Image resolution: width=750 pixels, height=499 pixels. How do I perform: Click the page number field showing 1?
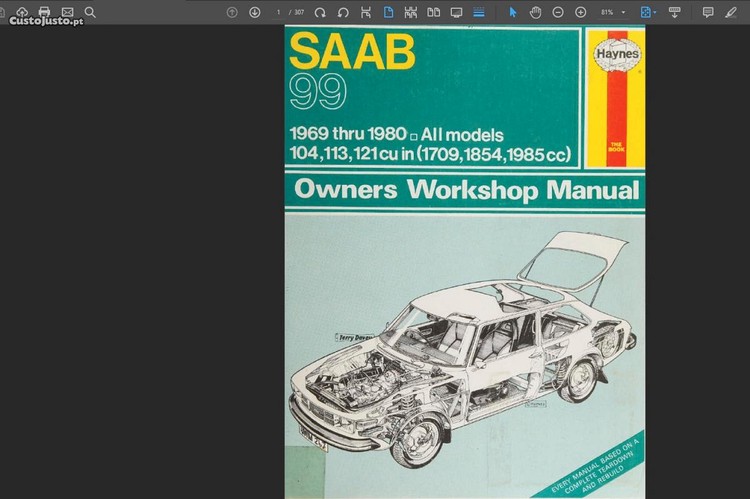pos(279,12)
